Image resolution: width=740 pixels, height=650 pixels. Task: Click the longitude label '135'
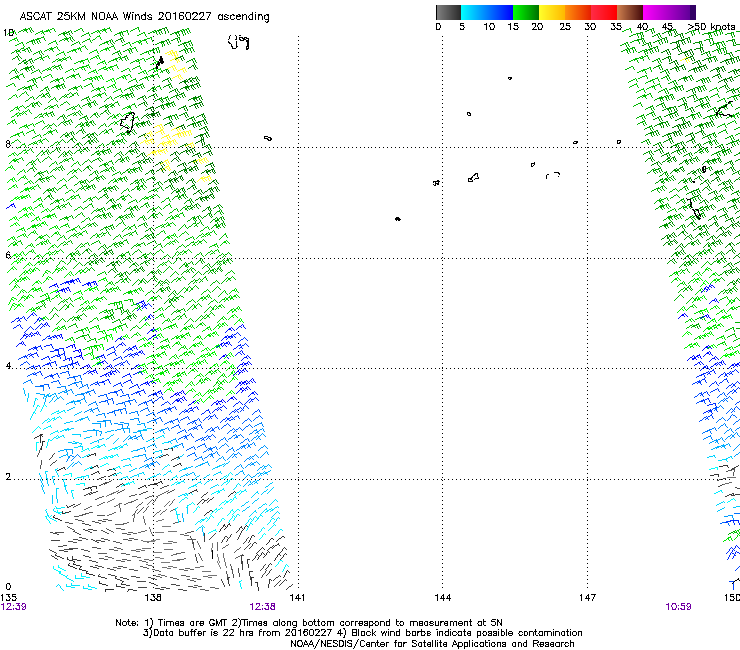click(8, 598)
